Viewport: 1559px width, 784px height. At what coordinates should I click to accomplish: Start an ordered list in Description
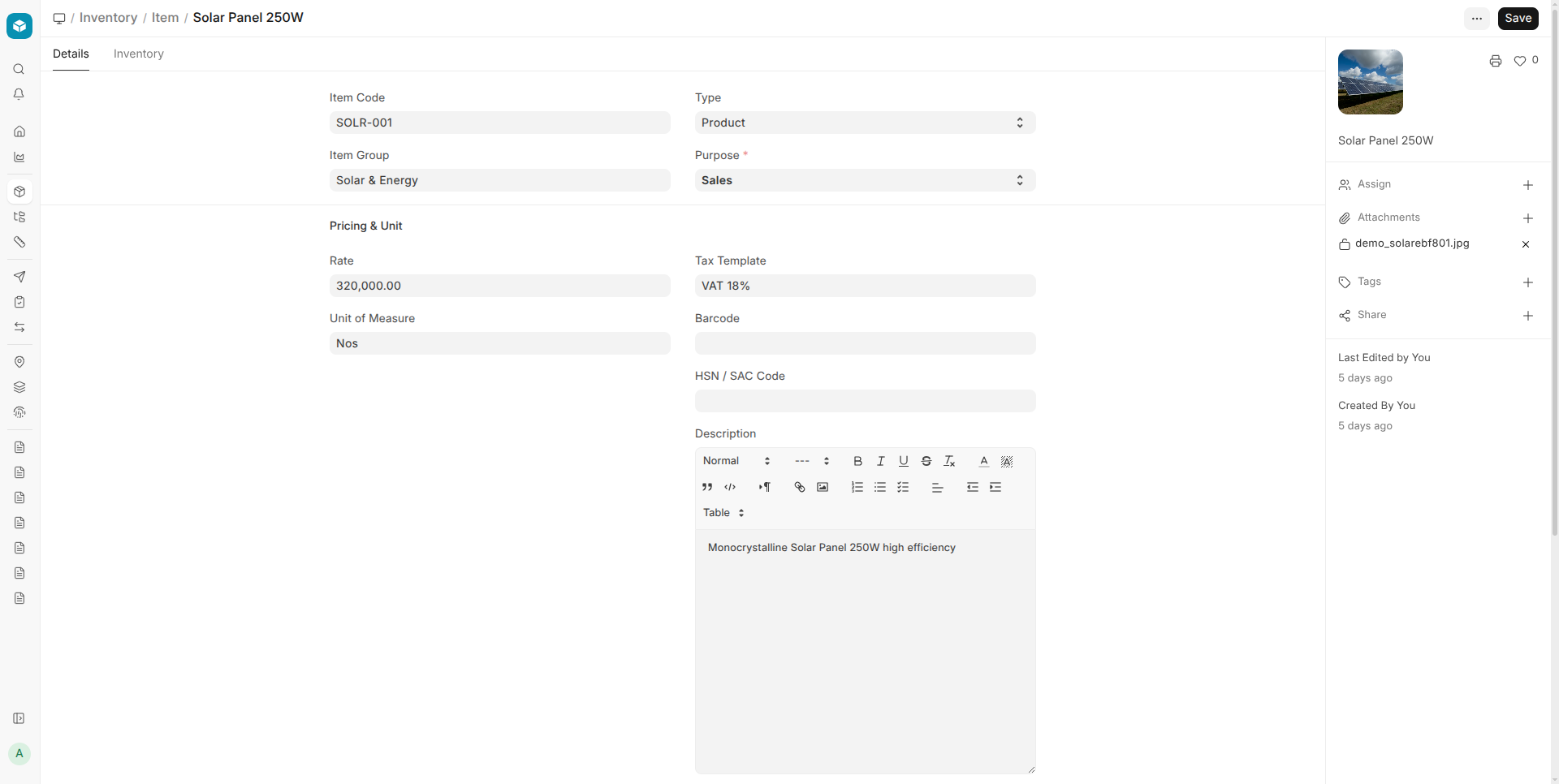[857, 487]
